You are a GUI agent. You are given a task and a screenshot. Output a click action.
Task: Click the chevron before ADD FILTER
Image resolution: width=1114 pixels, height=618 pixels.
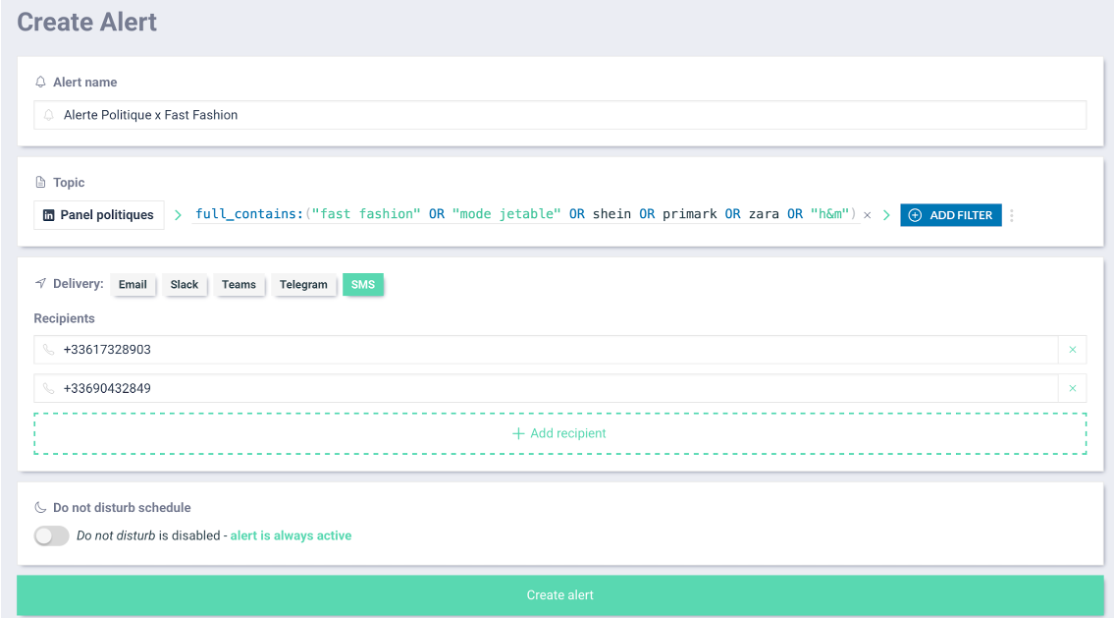886,215
